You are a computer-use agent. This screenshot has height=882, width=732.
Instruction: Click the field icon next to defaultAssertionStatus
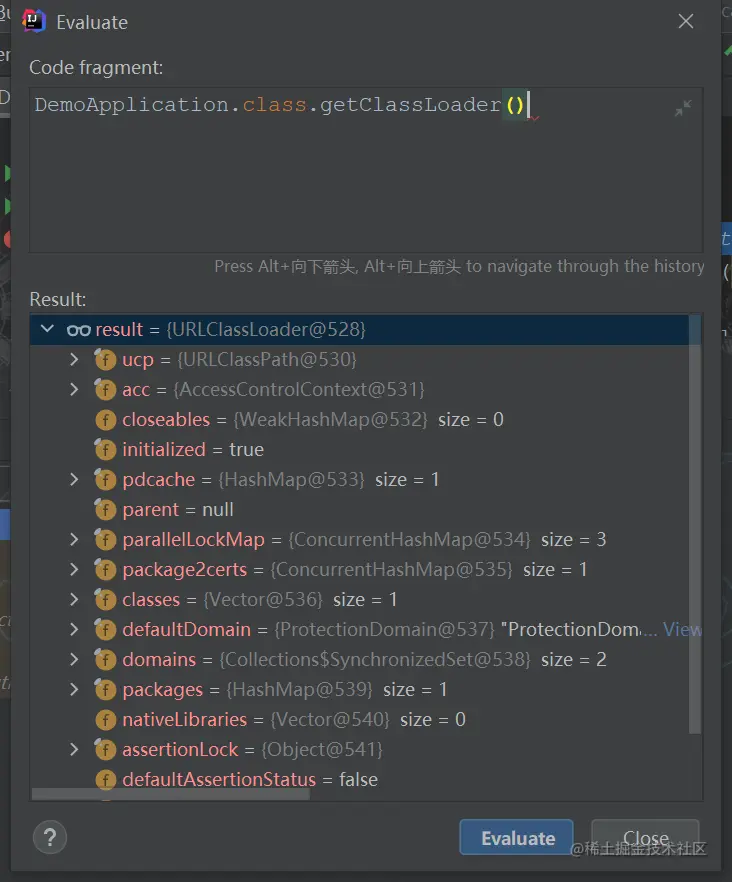click(105, 780)
